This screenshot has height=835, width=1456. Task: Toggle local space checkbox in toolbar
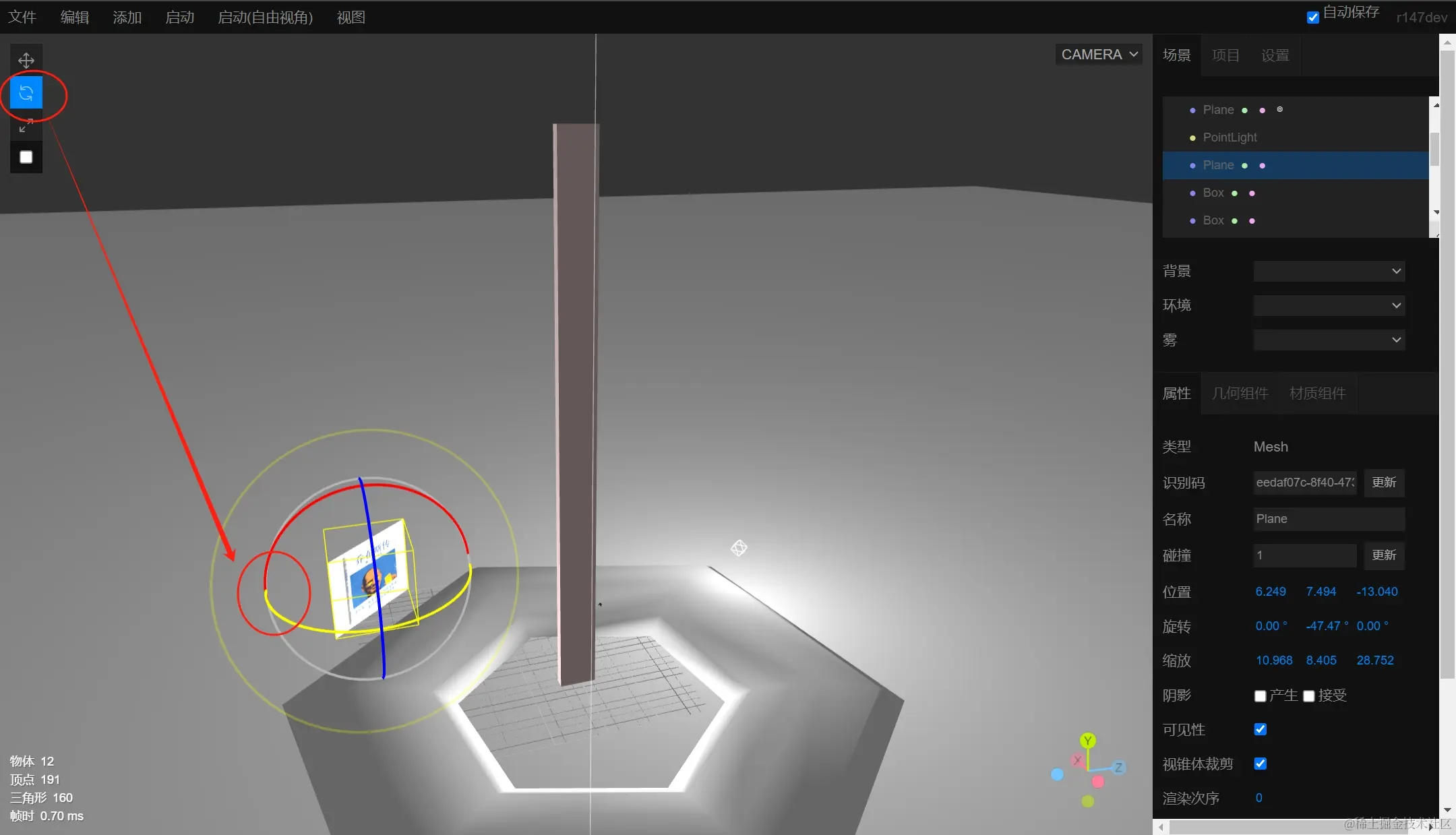tap(26, 157)
